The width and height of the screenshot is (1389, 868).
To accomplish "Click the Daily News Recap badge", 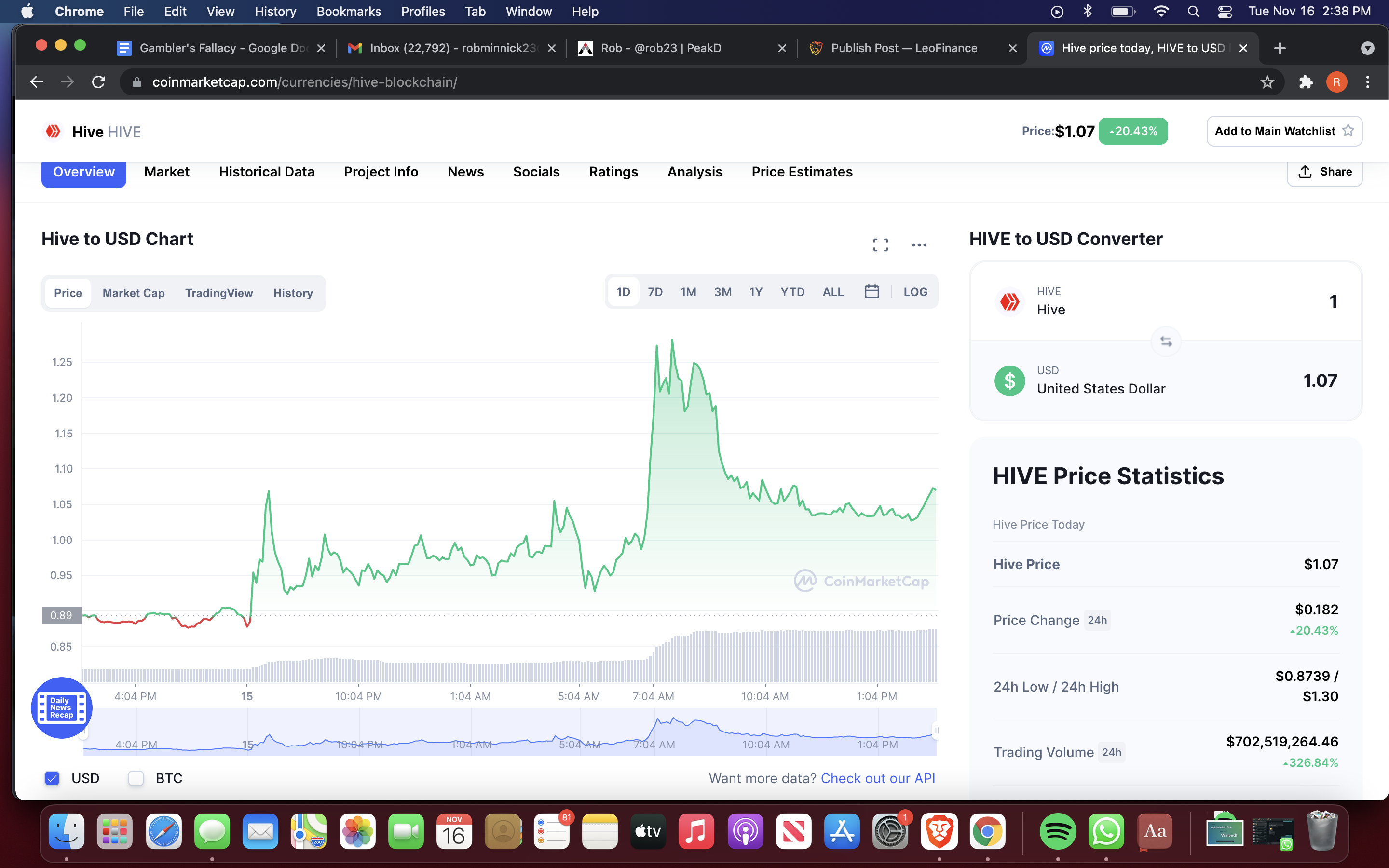I will pos(61,708).
